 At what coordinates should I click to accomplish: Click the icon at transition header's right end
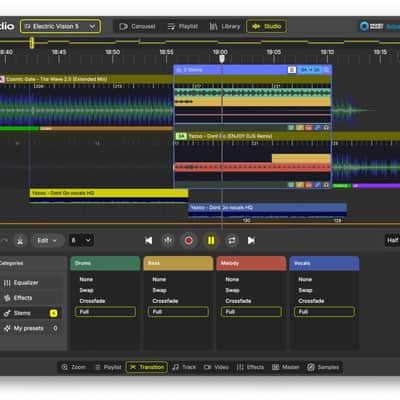pyautogui.click(x=326, y=70)
